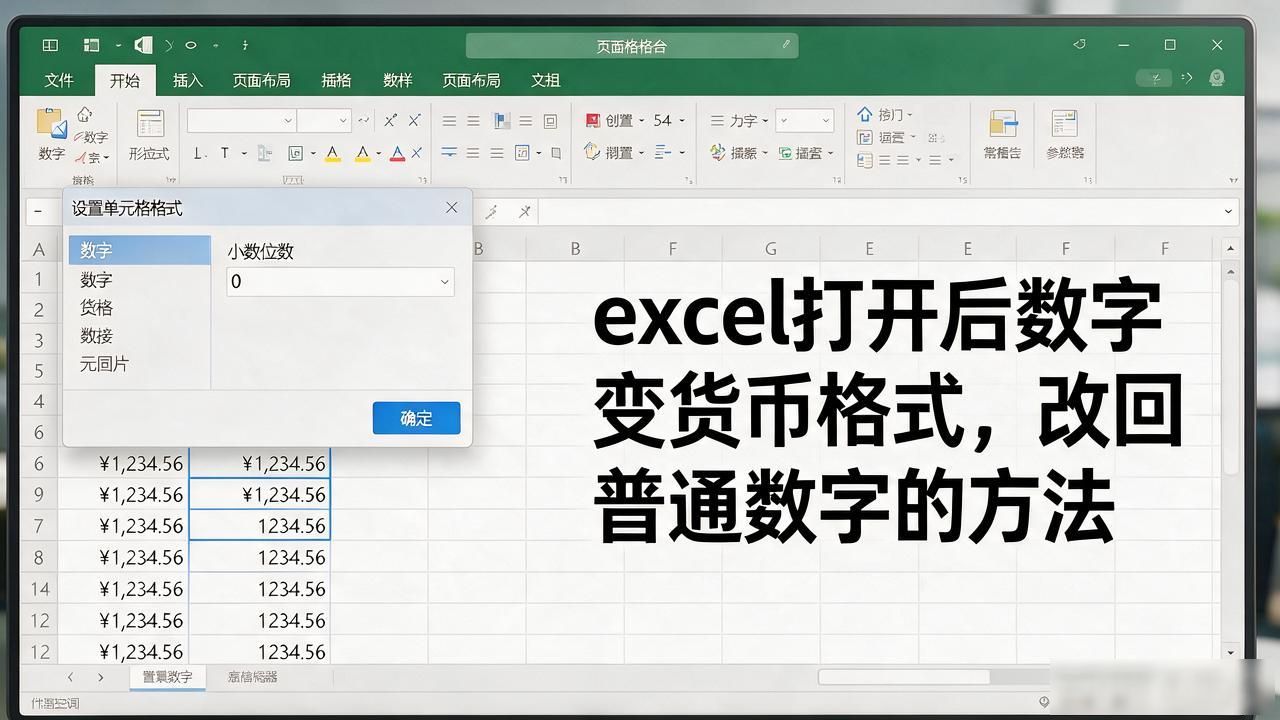
Task: Click the letter T icon in font group
Action: [225, 153]
